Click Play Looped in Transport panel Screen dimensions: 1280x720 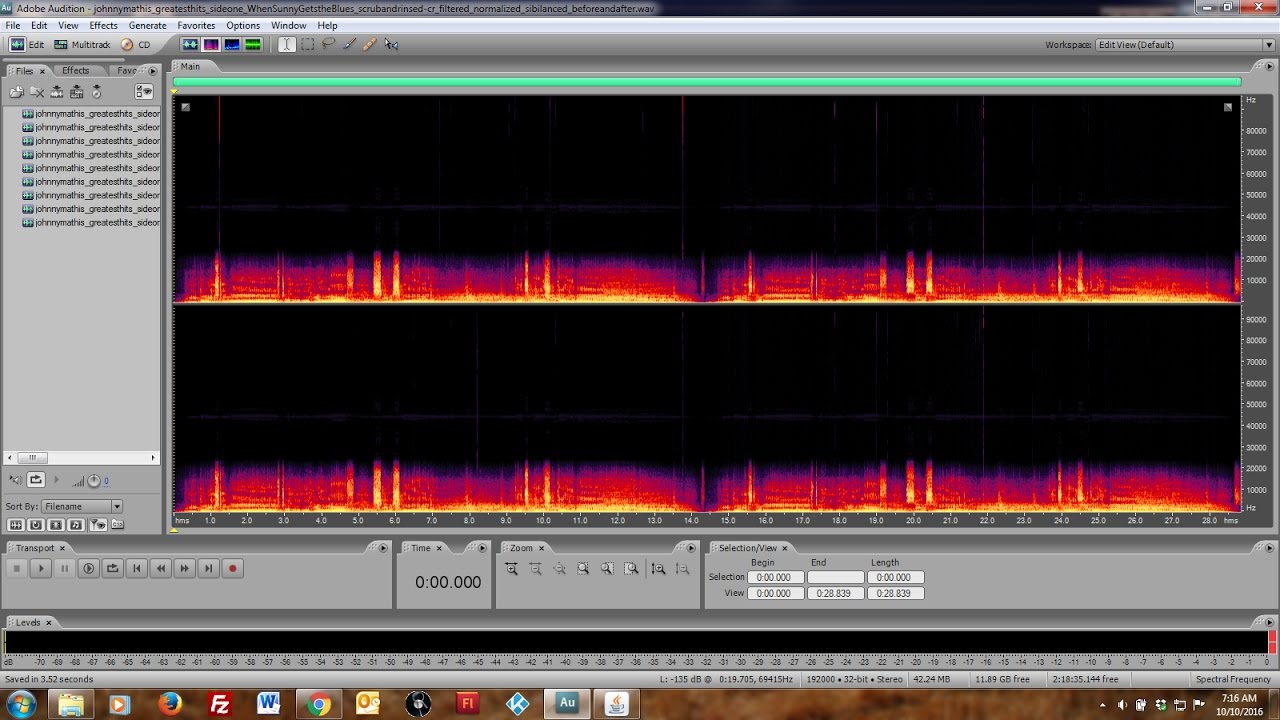point(112,568)
